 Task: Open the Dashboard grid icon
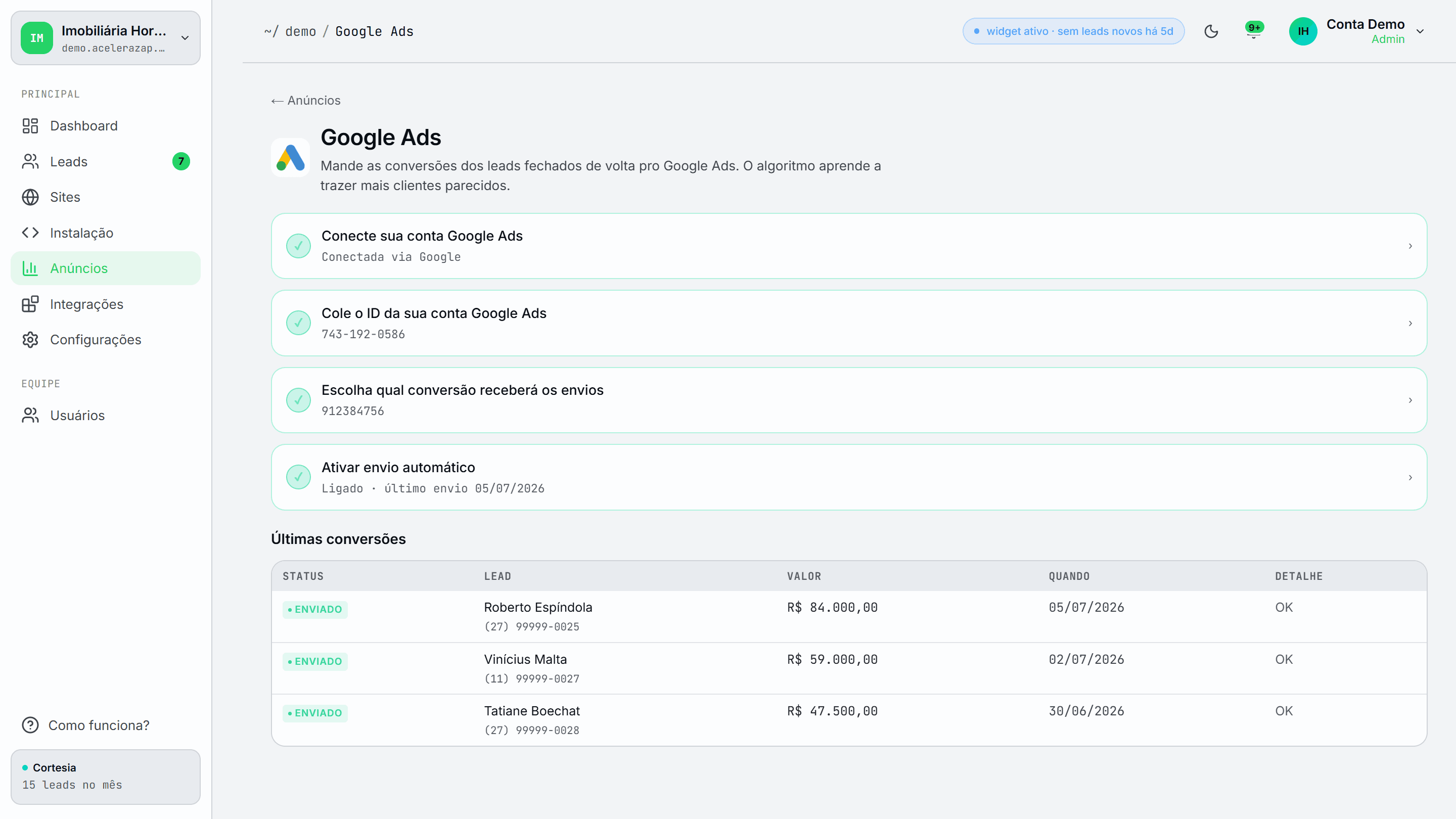[x=30, y=125]
